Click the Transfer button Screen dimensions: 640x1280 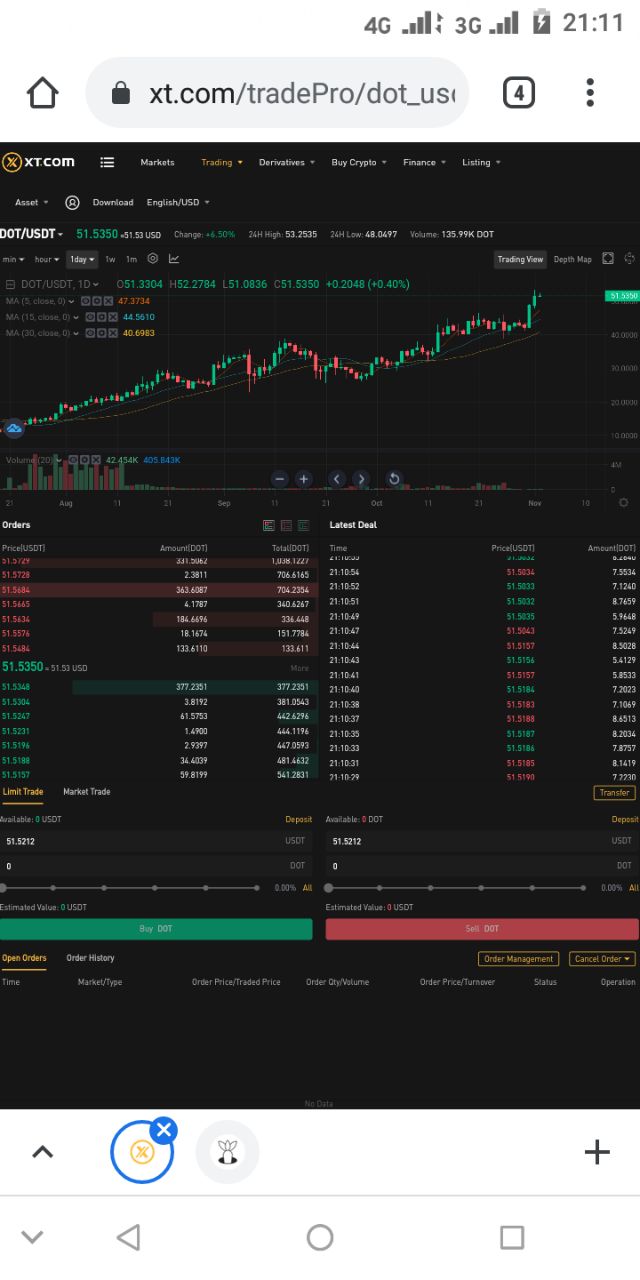coord(615,792)
